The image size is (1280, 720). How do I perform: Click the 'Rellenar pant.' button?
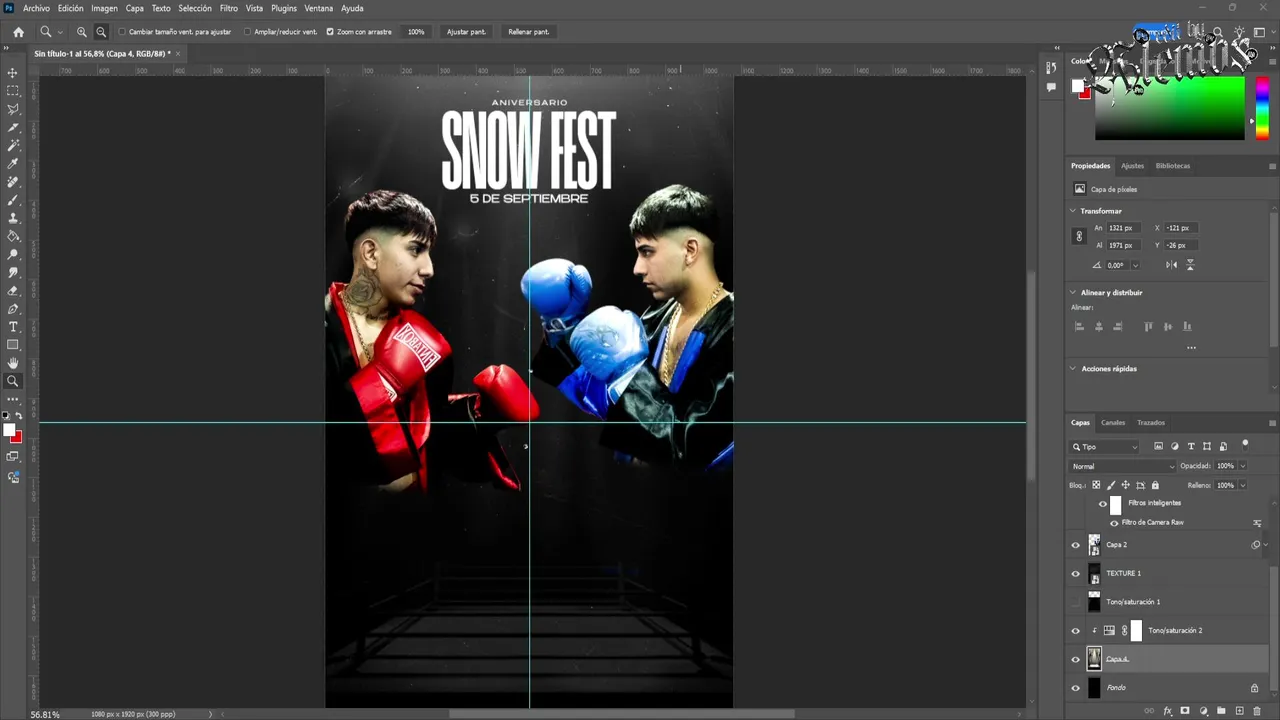tap(528, 32)
